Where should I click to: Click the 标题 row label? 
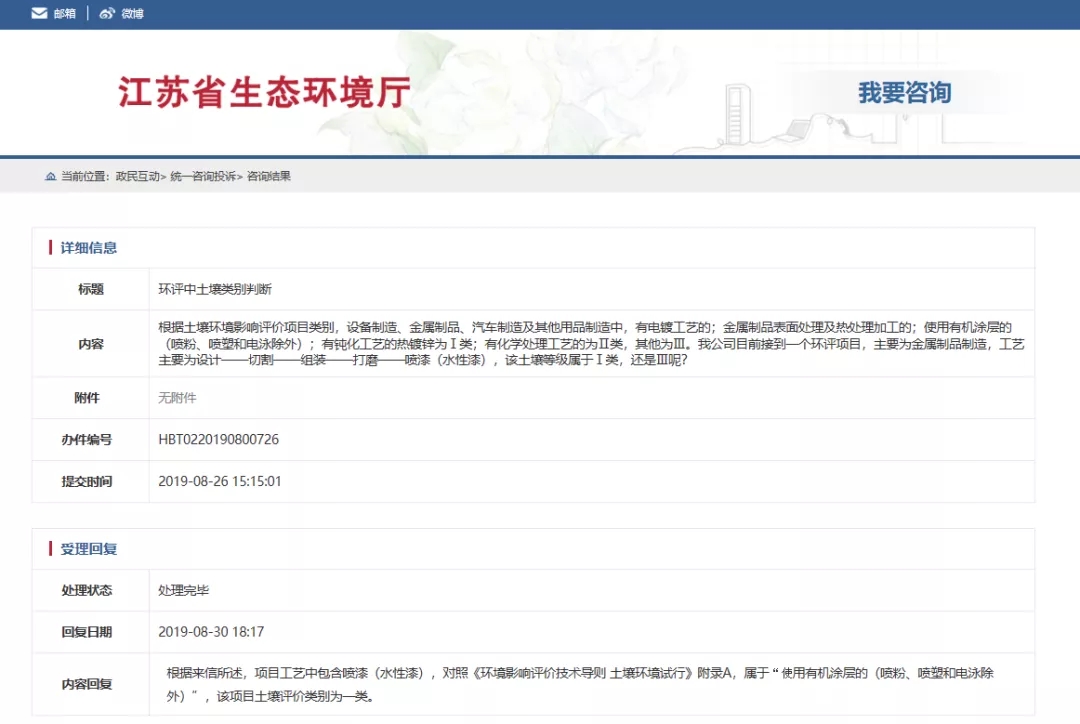[91, 289]
